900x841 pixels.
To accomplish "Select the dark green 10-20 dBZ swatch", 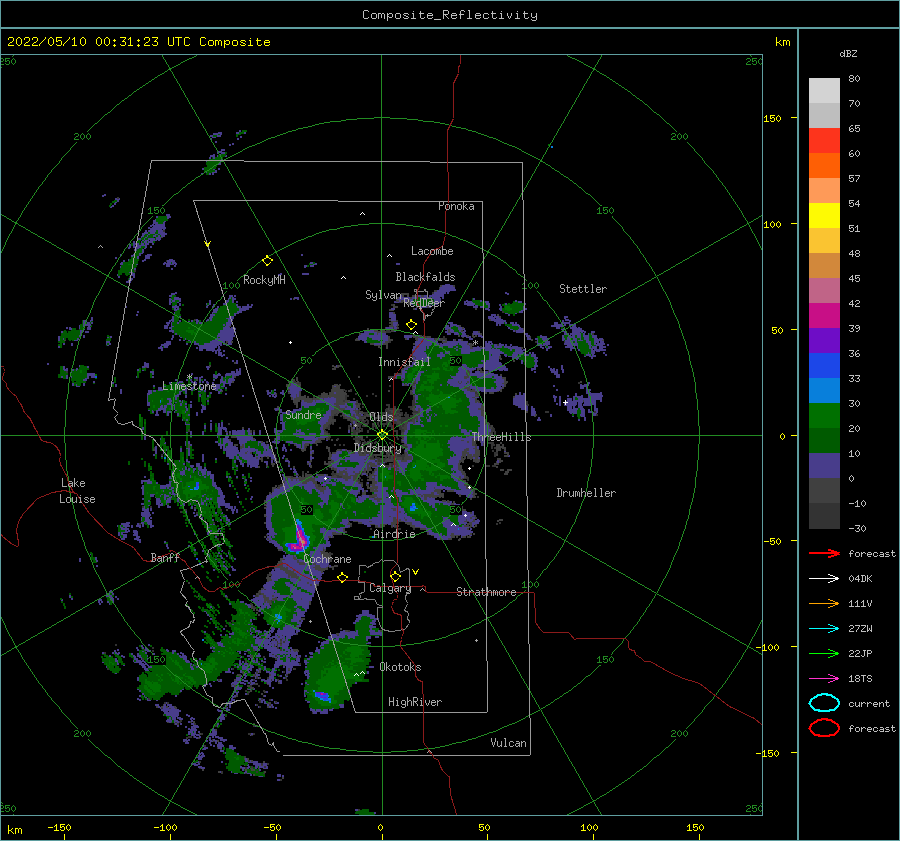I will click(824, 440).
